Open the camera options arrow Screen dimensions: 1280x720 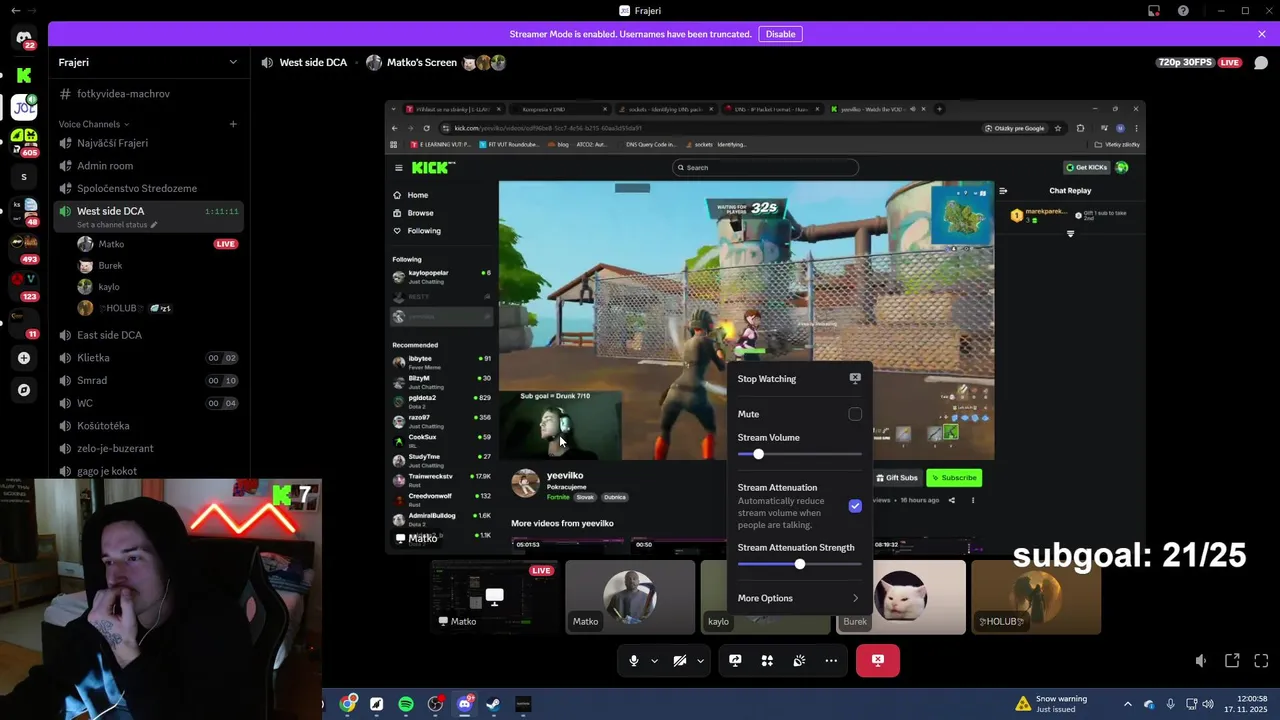coord(700,661)
